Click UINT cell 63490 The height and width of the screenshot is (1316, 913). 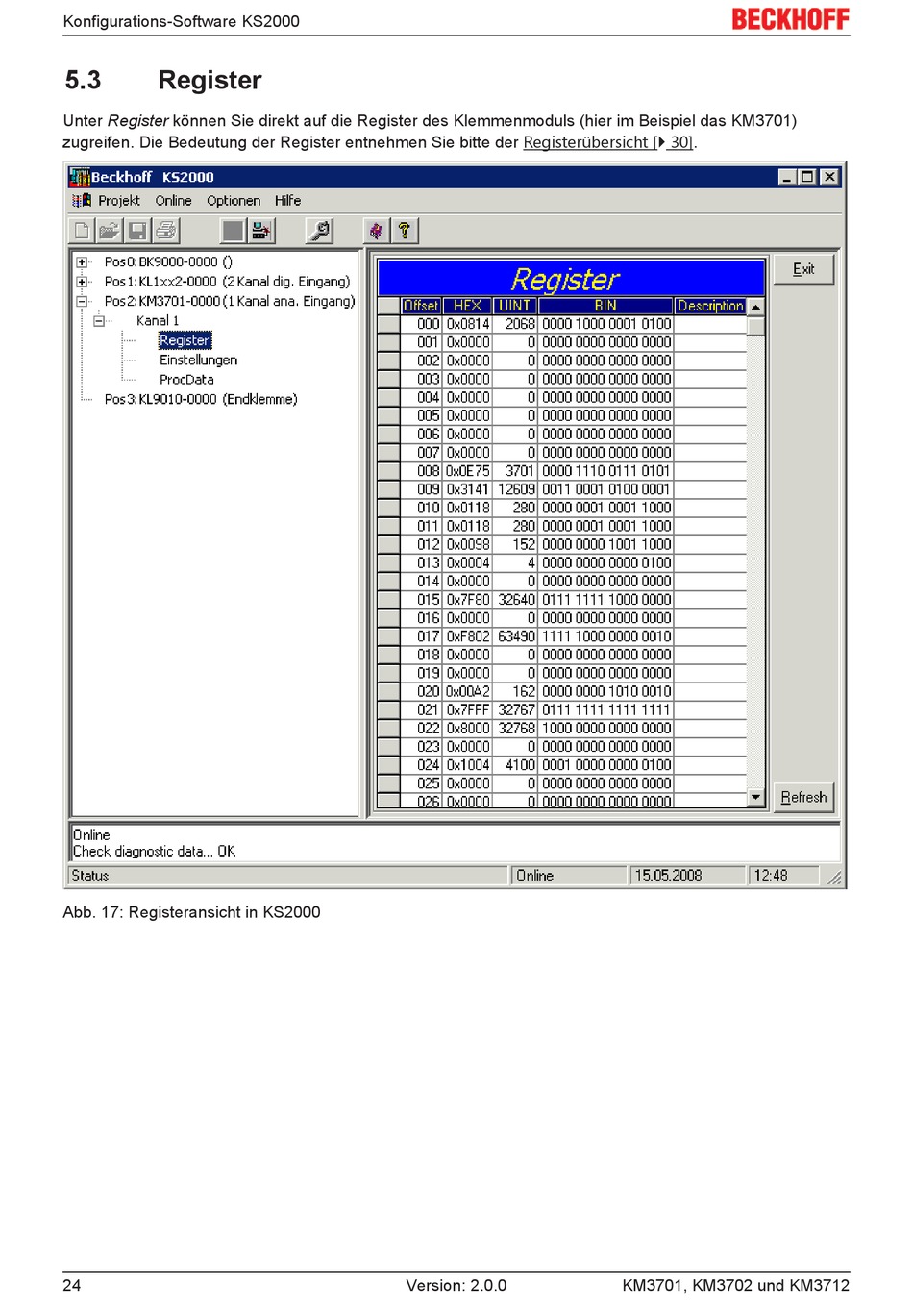515,636
